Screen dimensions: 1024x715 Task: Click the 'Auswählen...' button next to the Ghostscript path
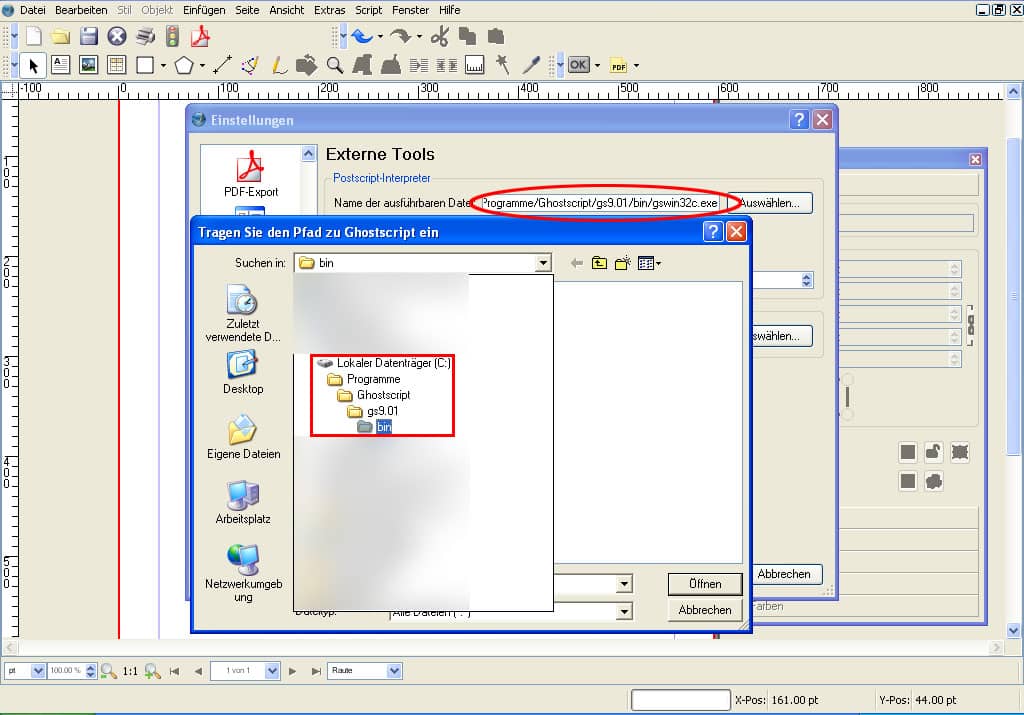pos(770,202)
